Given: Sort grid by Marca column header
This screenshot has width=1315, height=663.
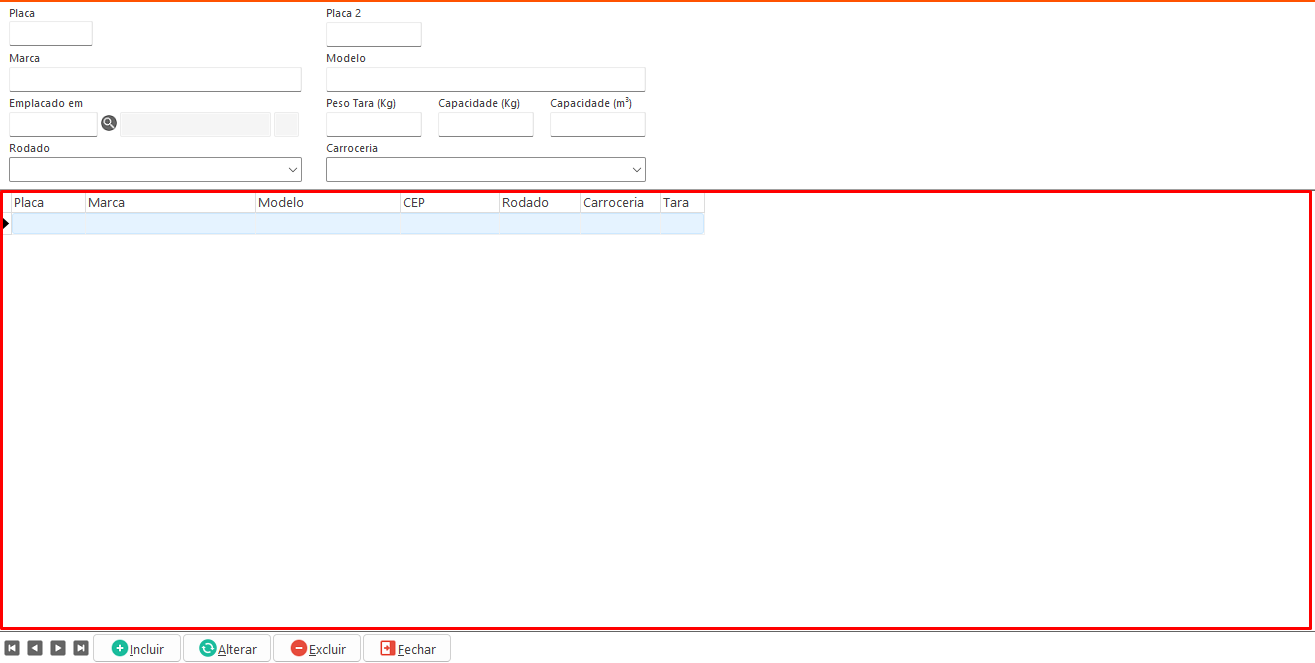Looking at the screenshot, I should [x=170, y=202].
